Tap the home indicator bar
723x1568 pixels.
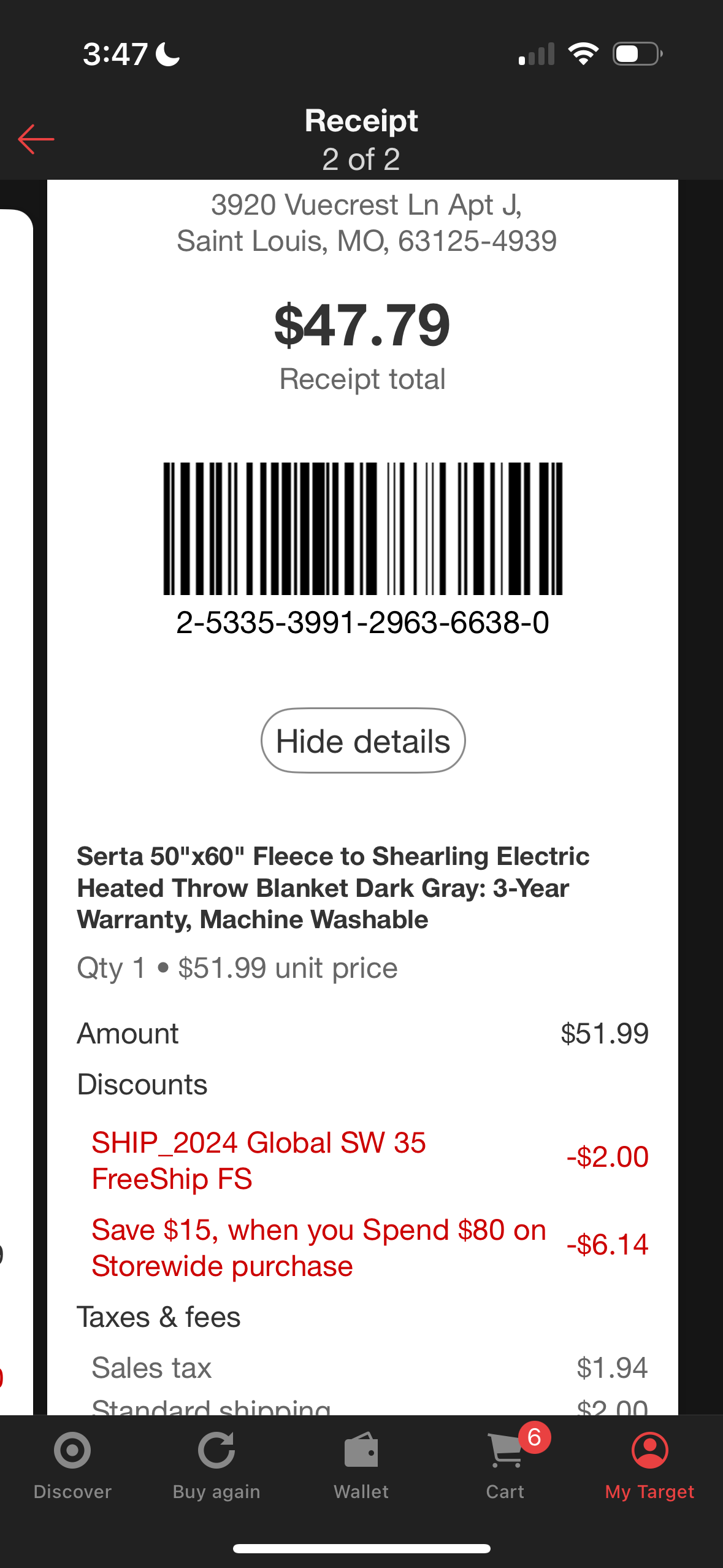pos(361,1548)
